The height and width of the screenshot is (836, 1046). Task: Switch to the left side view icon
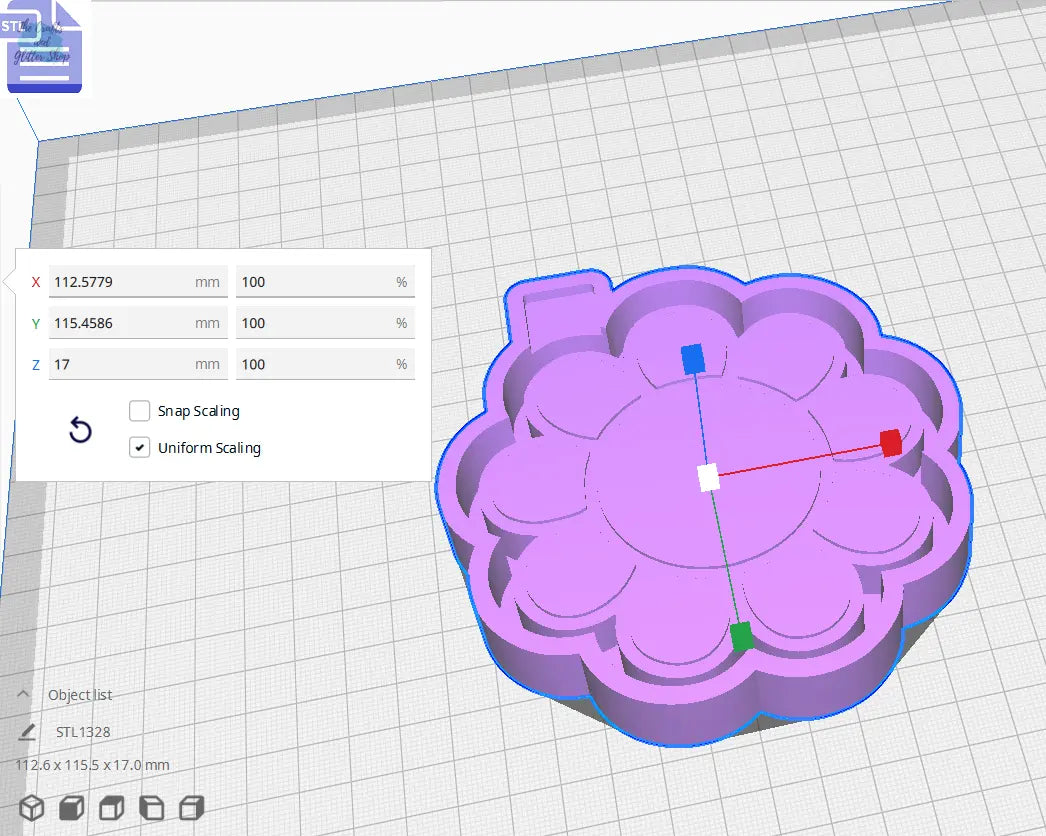click(151, 807)
